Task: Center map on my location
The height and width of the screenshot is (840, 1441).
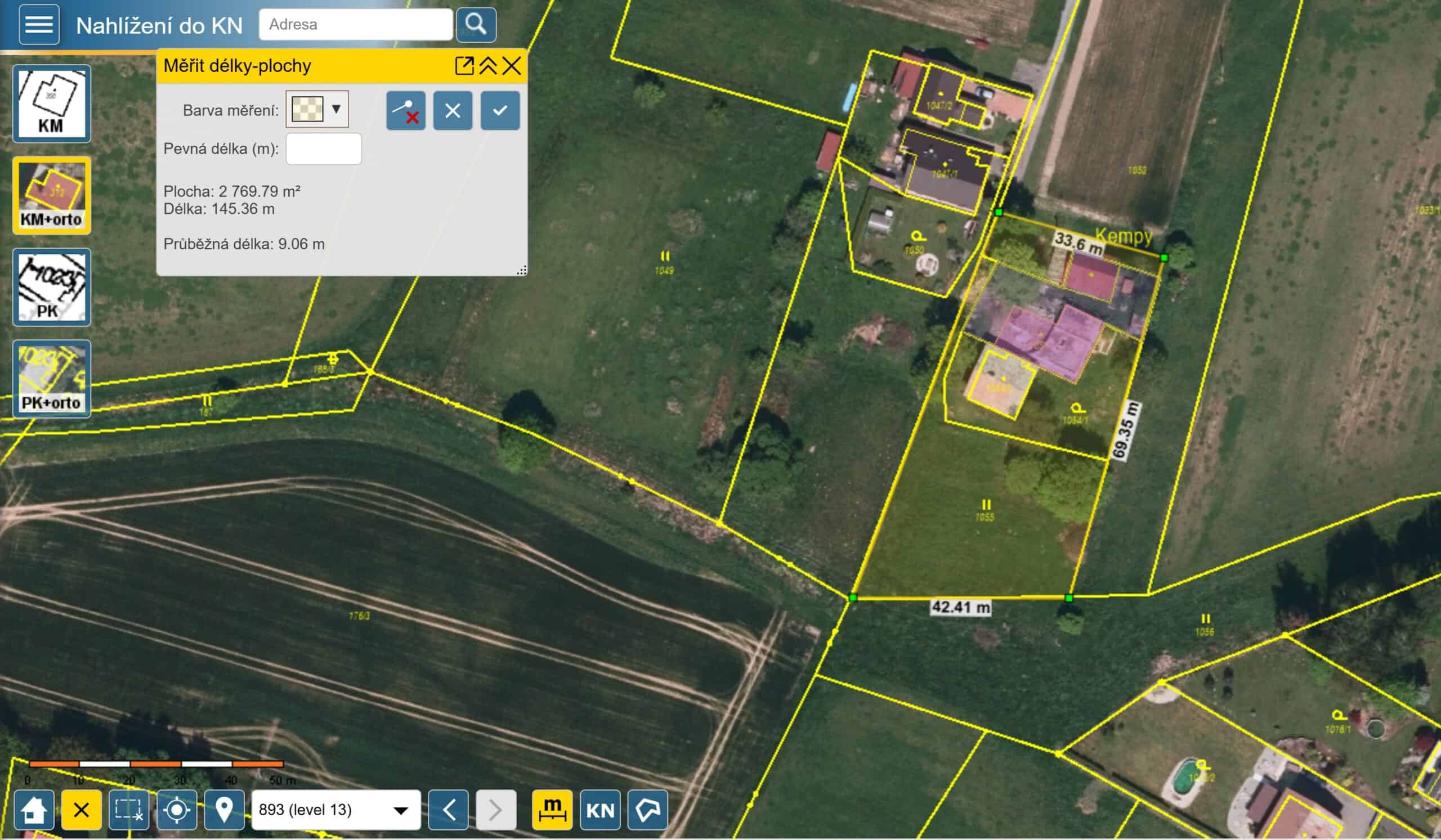Action: (177, 810)
